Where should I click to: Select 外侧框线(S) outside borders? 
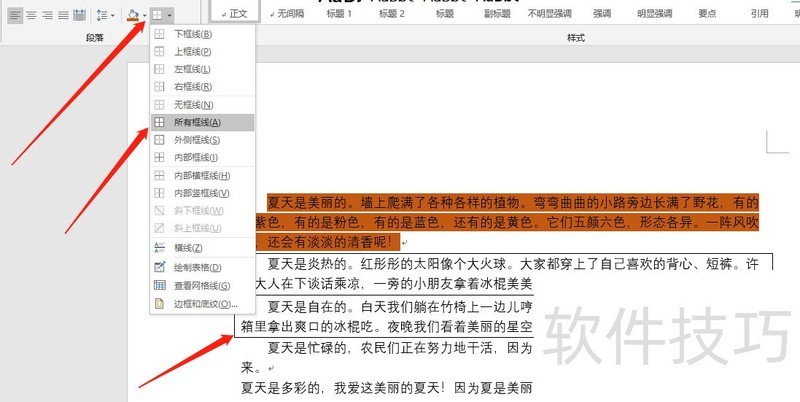click(x=203, y=140)
